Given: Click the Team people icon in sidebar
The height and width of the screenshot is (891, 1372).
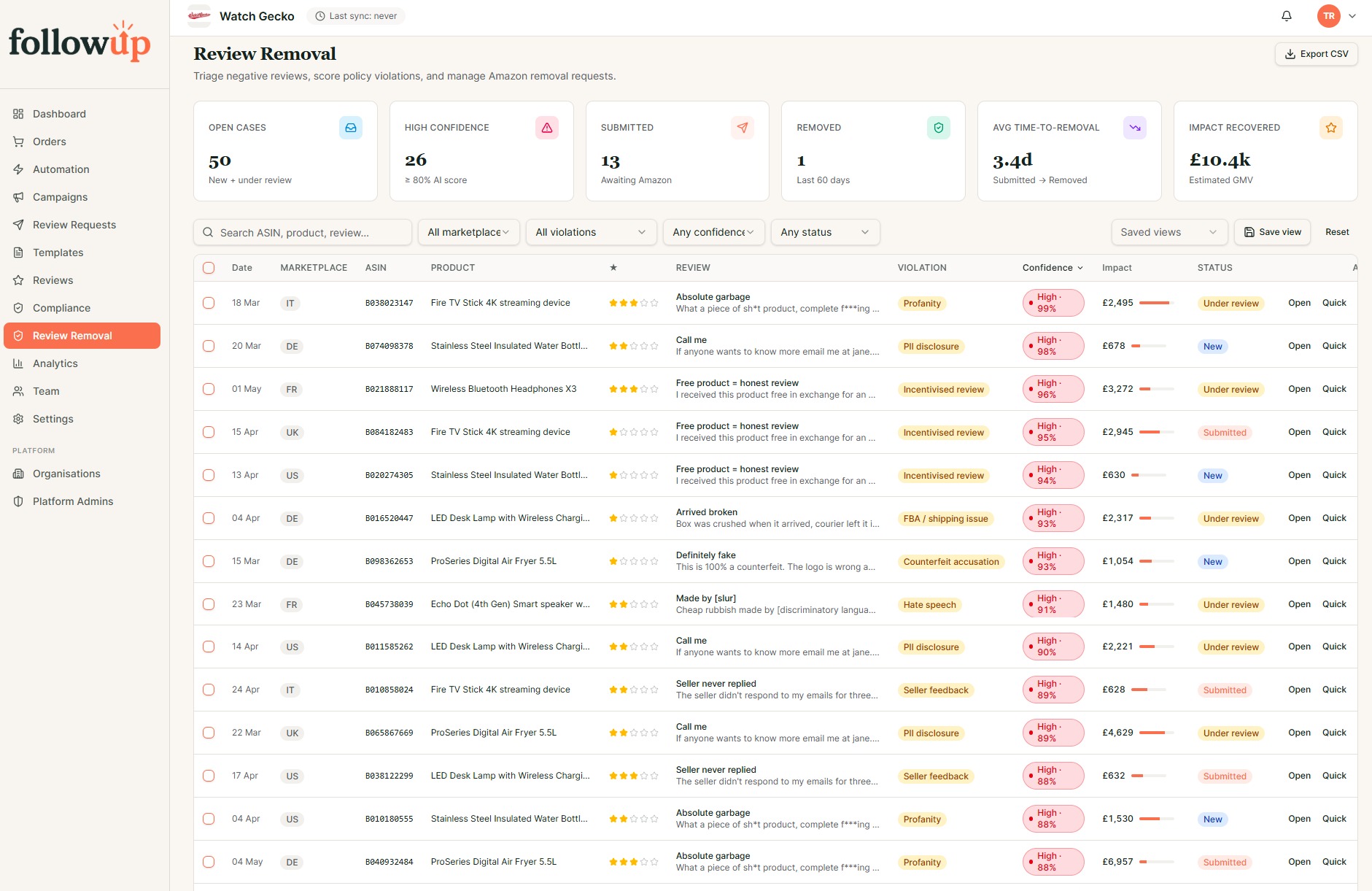Looking at the screenshot, I should click(x=18, y=391).
